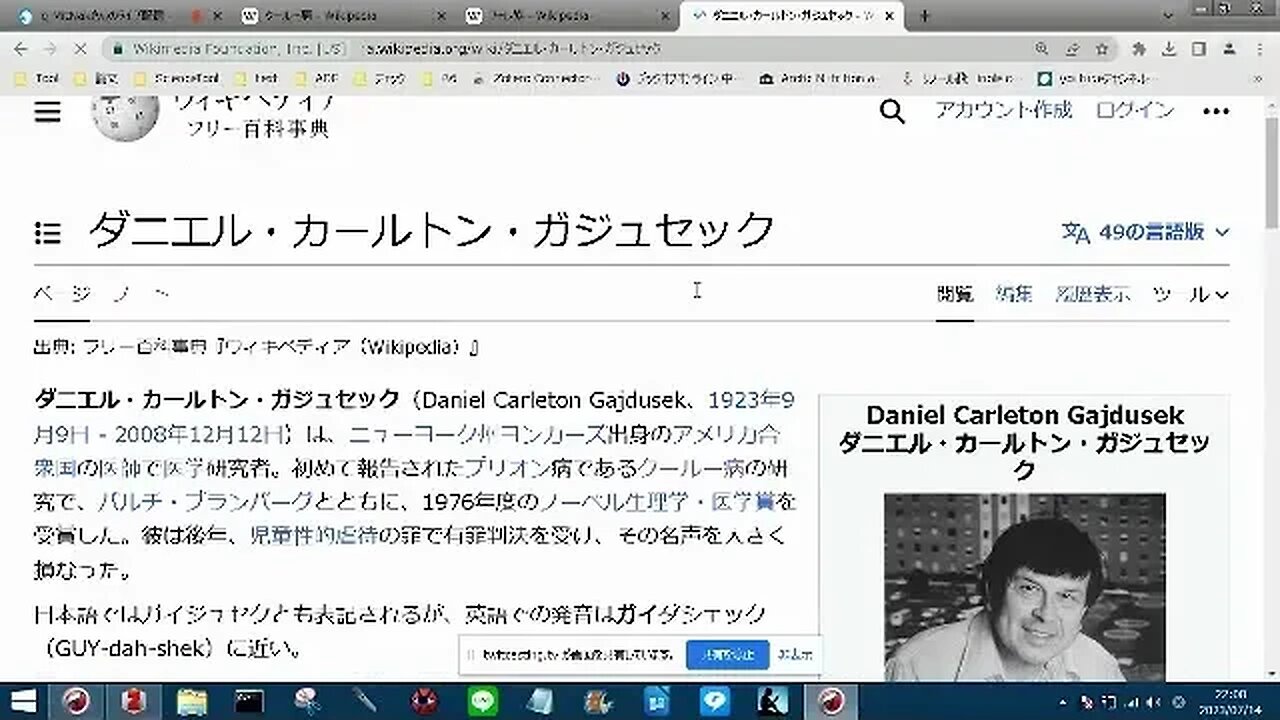
Task: Open File Explorer from the taskbar
Action: [191, 701]
